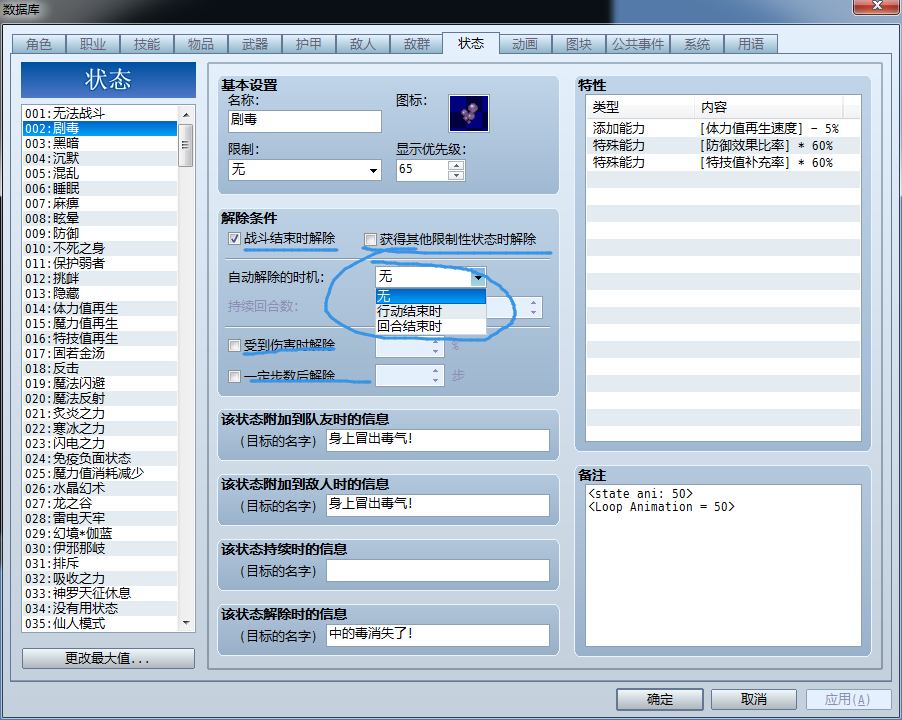902x720 pixels.
Task: Click the 确定 button
Action: [660, 700]
